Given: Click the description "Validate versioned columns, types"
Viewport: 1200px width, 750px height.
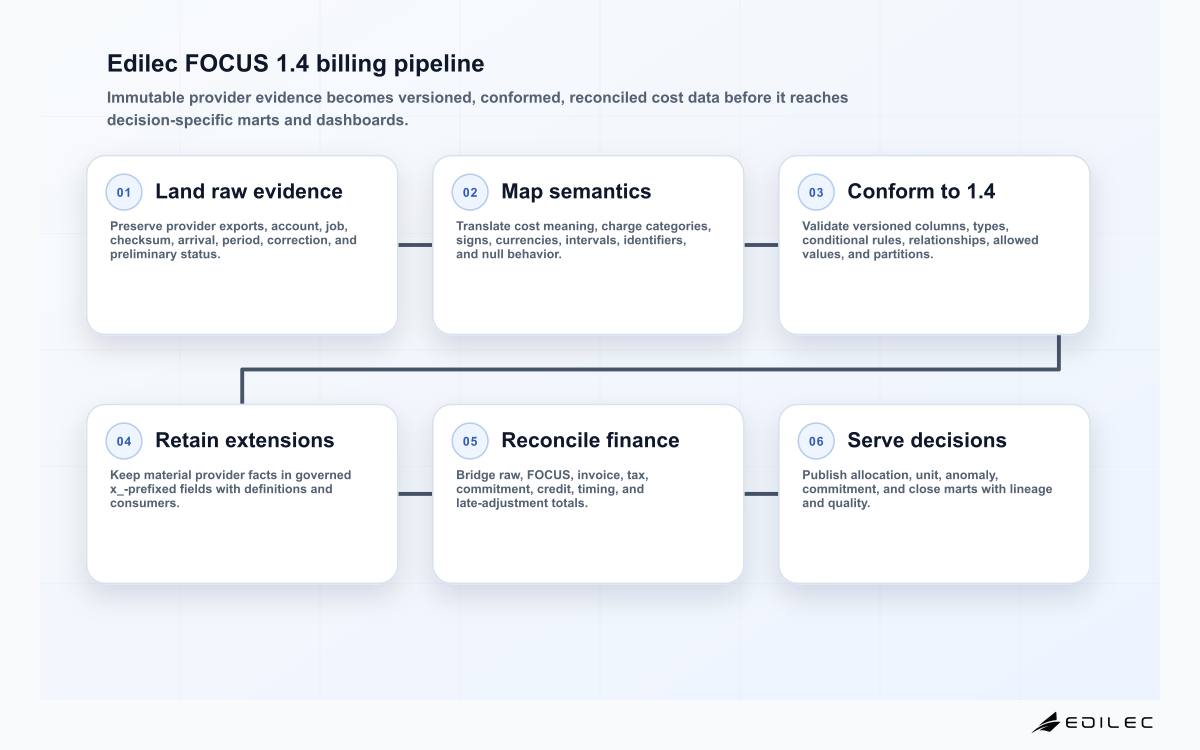Looking at the screenshot, I should [x=920, y=240].
